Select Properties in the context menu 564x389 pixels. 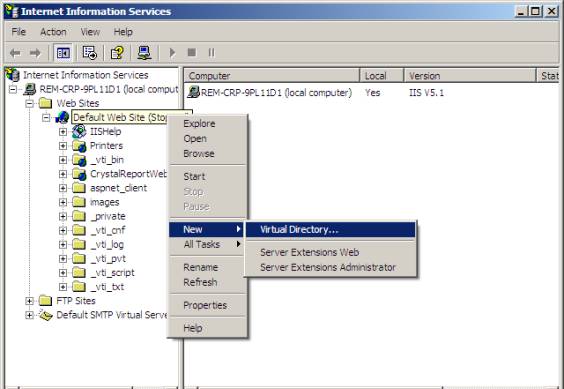click(208, 305)
